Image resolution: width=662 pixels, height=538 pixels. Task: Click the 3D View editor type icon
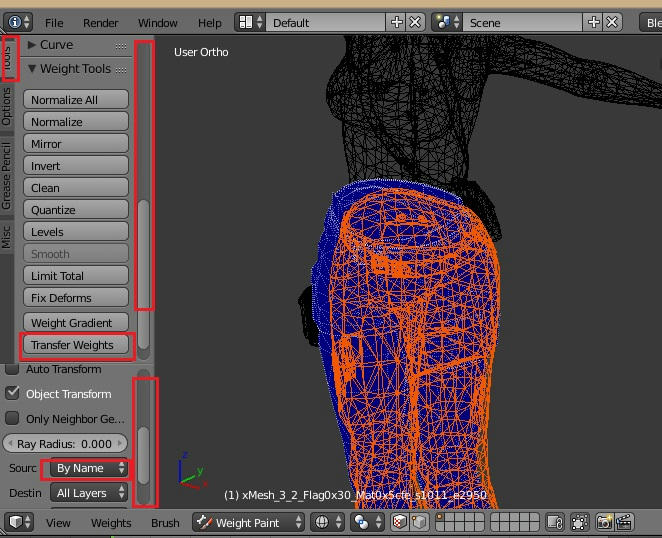[19, 522]
